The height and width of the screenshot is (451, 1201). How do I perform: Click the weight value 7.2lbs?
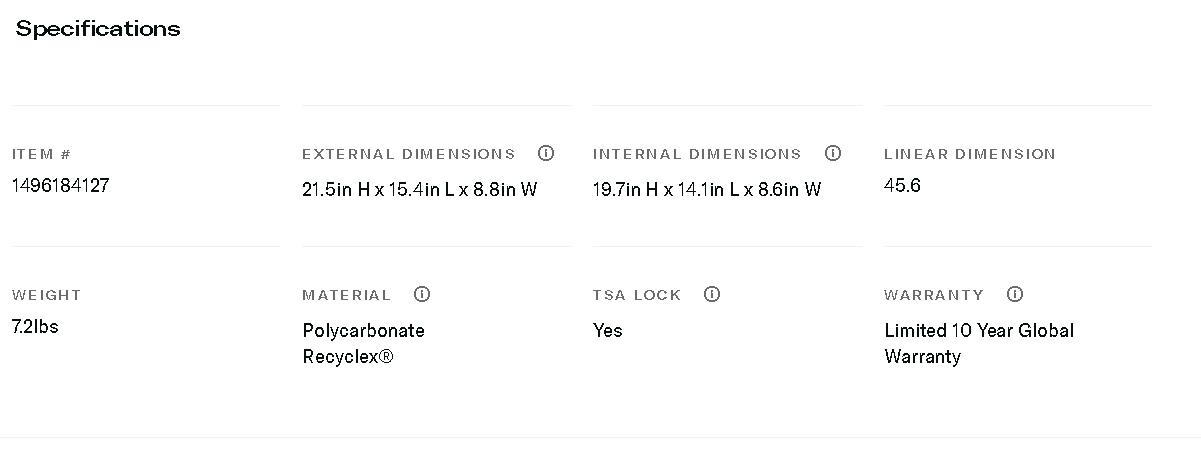(x=35, y=326)
